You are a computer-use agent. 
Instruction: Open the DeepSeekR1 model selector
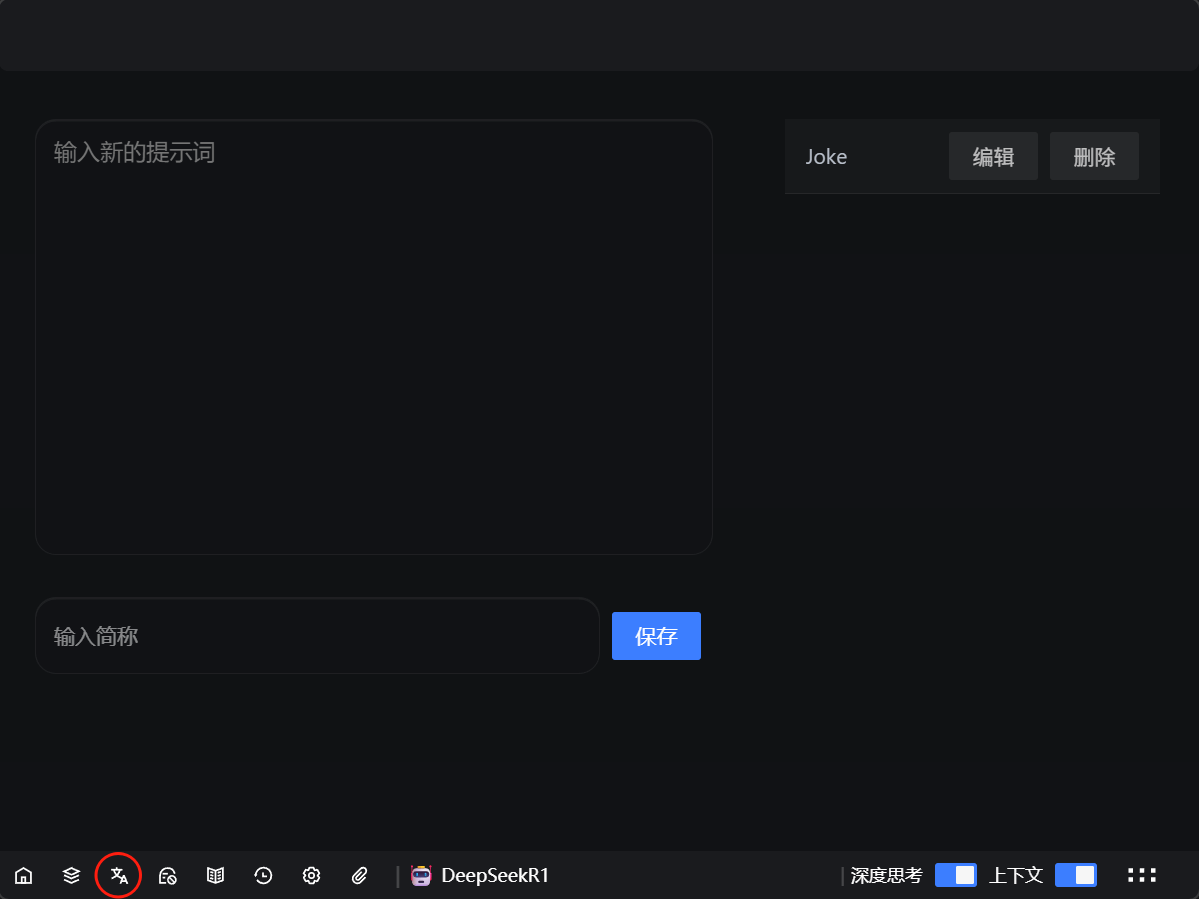click(x=495, y=876)
